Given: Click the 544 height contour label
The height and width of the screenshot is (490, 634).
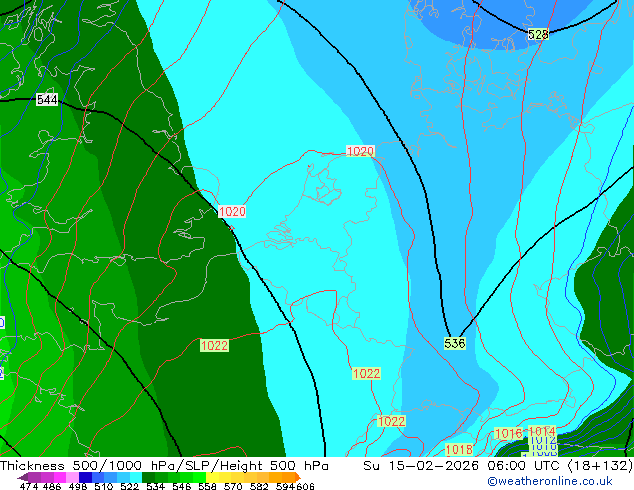Looking at the screenshot, I should 47,99.
